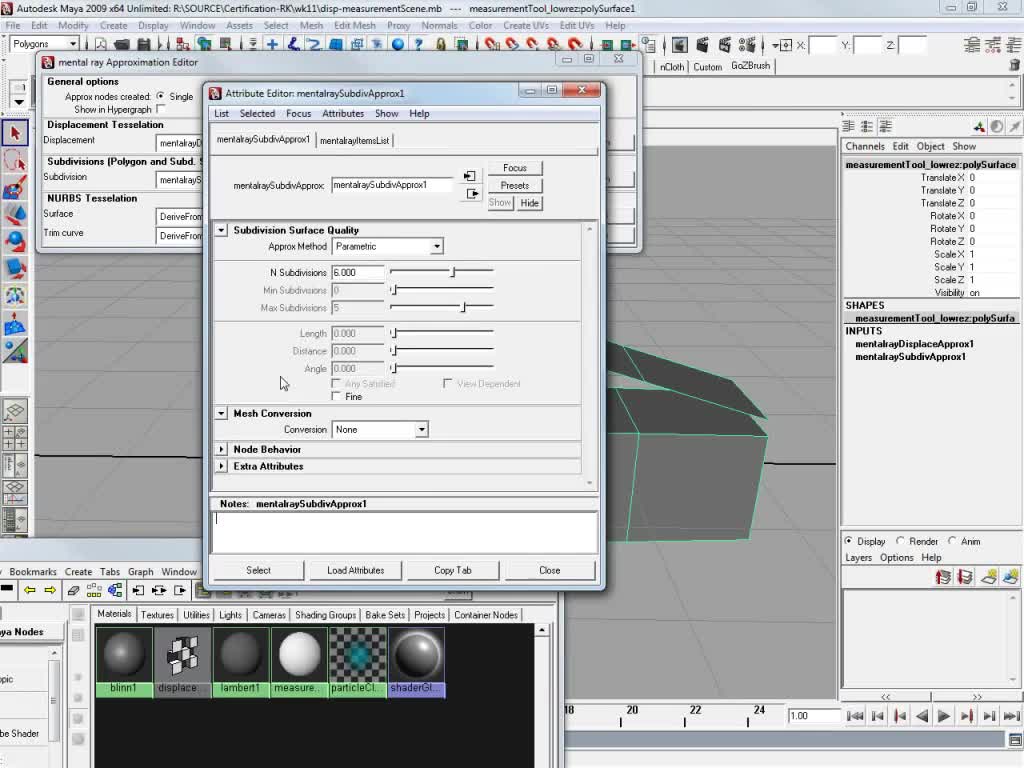1024x768 pixels.
Task: Toggle the Any Satisfied checkbox
Action: coord(336,383)
